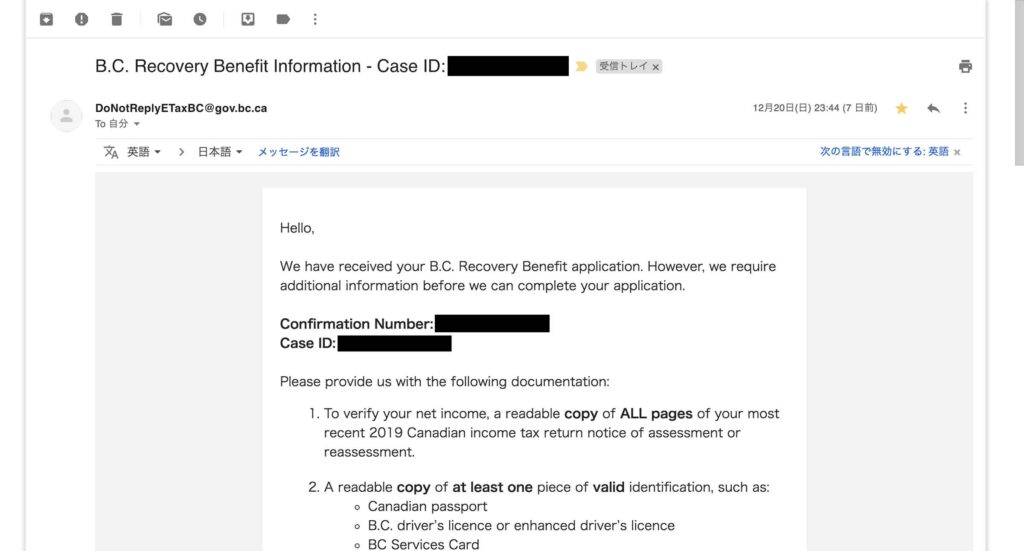Open the Move to folder icon
1024x551 pixels.
click(x=248, y=19)
